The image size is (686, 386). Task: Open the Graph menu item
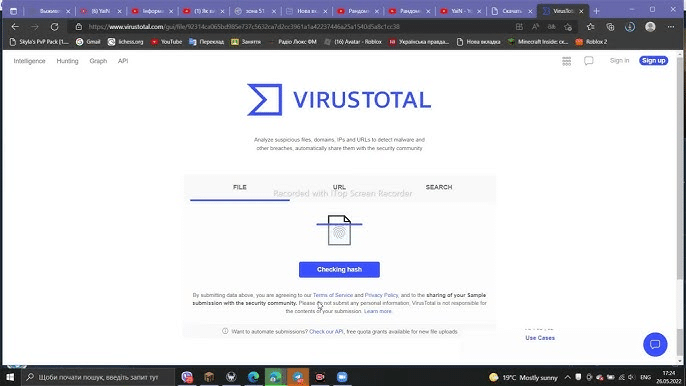pyautogui.click(x=98, y=61)
